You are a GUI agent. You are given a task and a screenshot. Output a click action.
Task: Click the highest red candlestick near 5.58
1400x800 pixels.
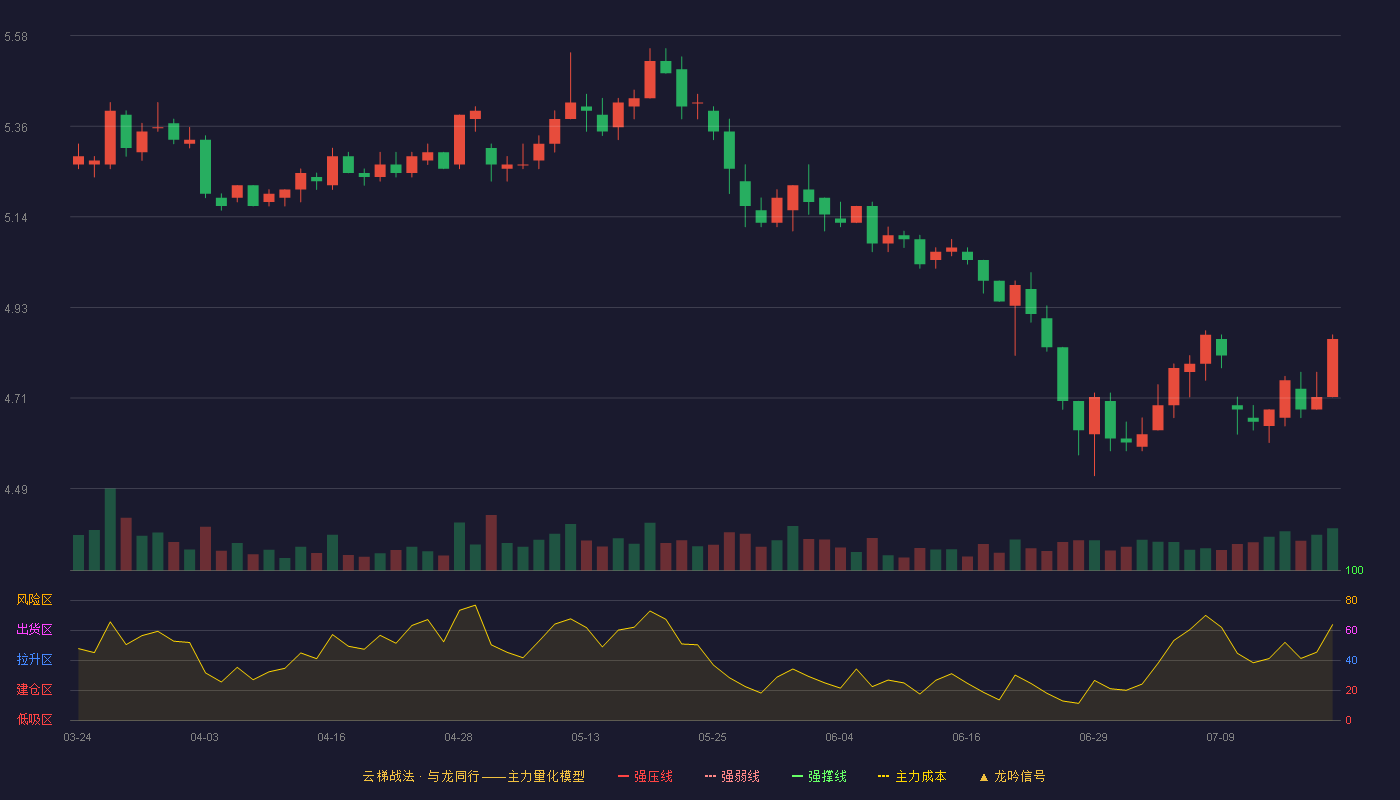(x=650, y=79)
